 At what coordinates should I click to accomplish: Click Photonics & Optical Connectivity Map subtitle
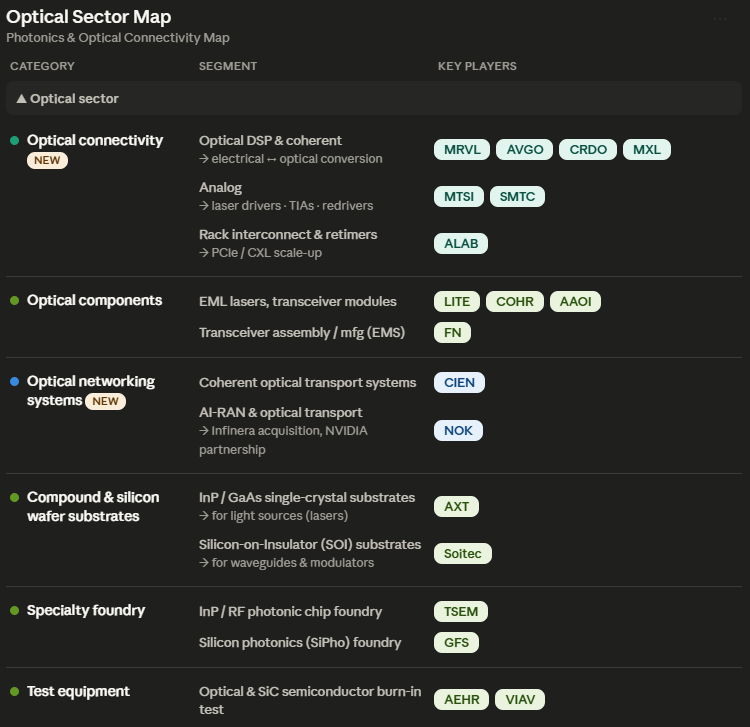tap(118, 38)
